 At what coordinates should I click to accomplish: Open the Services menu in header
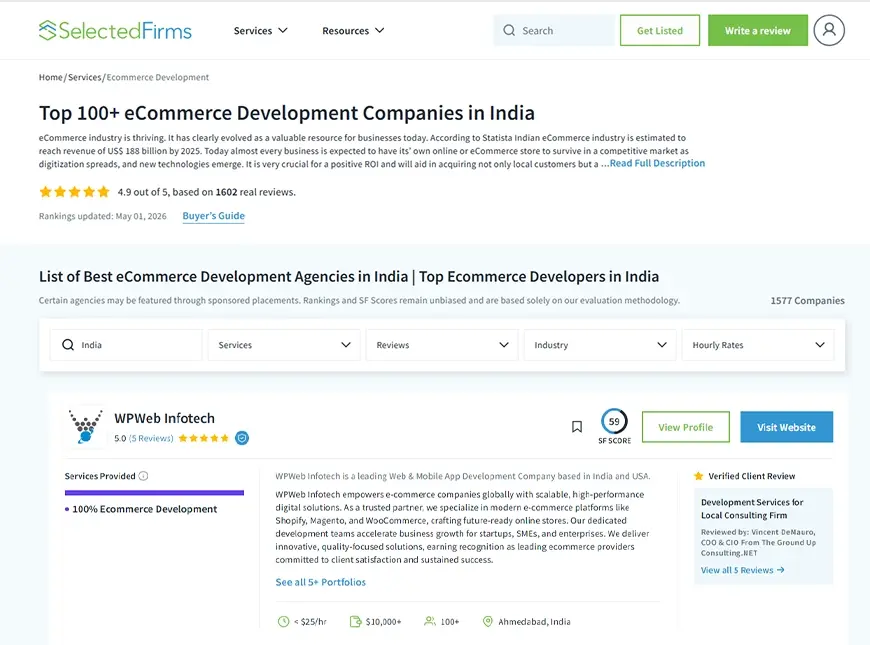[x=260, y=31]
